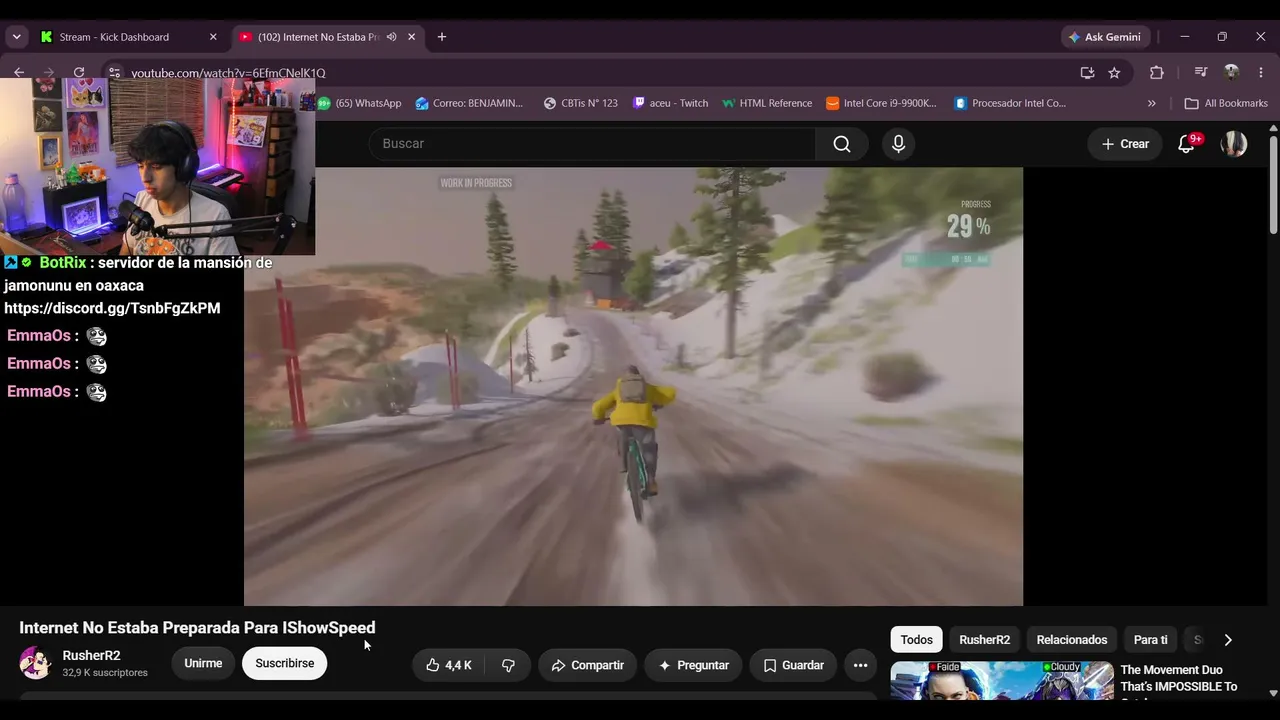This screenshot has height=720, width=1280.
Task: Like the video with 4,4 K likes
Action: 449,665
